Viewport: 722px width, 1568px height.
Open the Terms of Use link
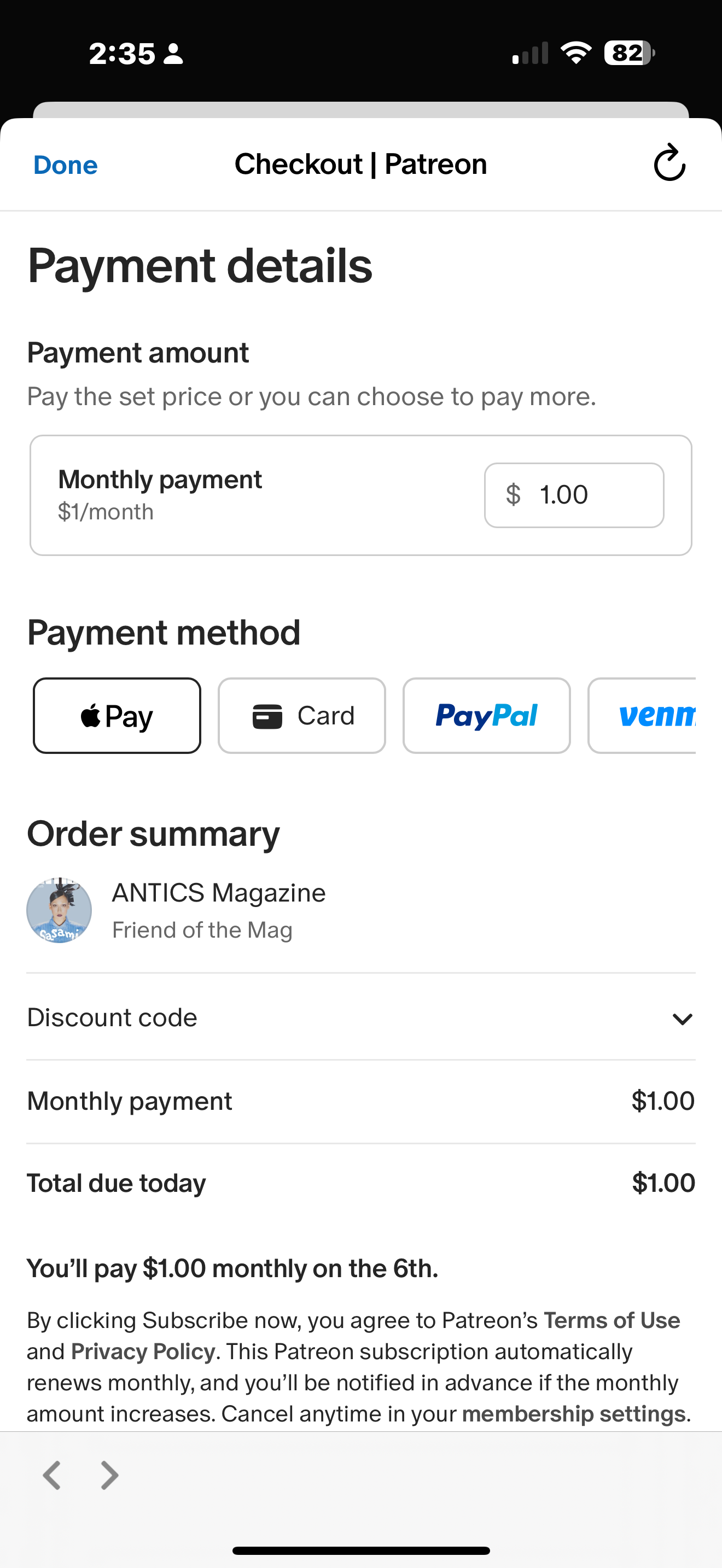[x=612, y=1320]
